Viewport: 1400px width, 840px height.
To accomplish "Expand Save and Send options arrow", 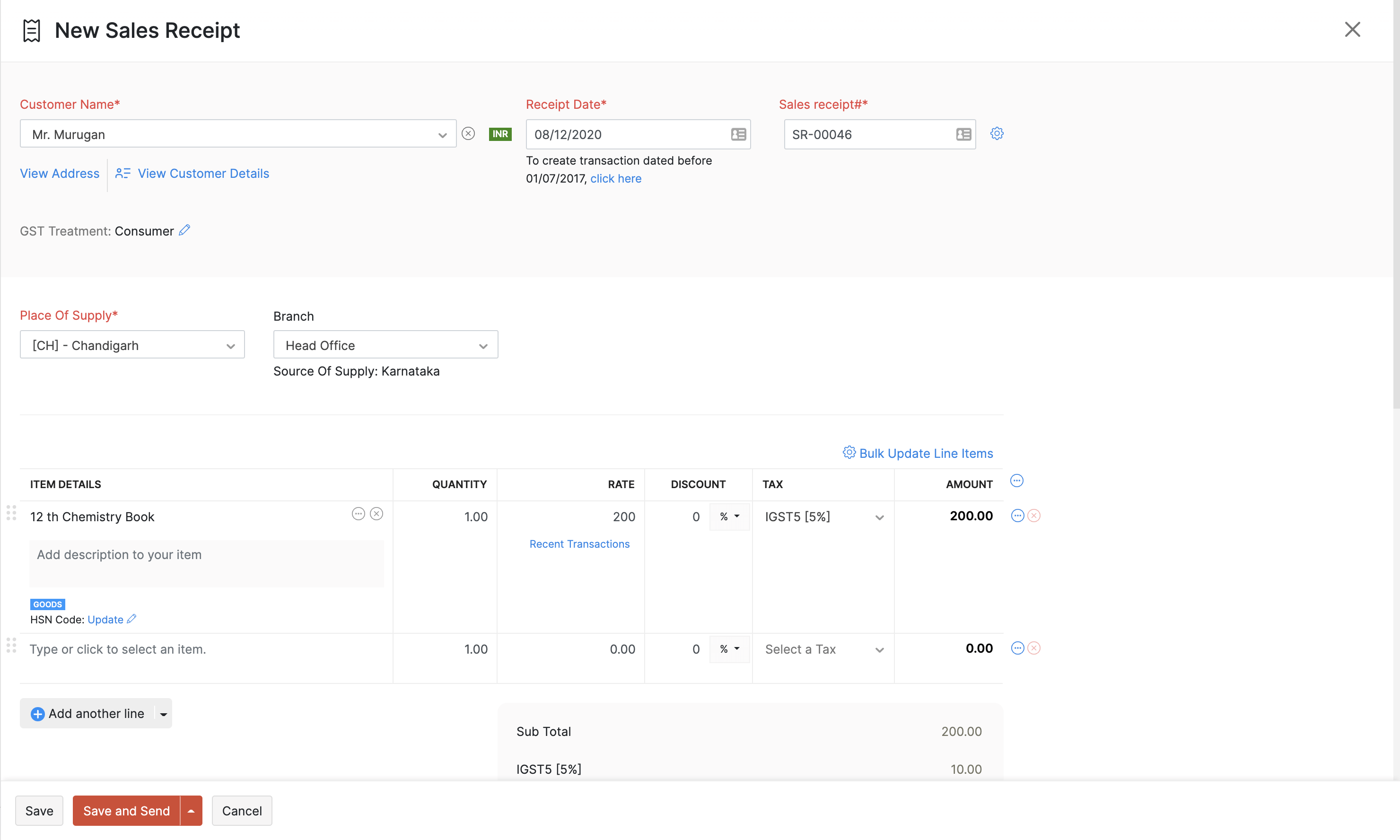I will click(191, 811).
